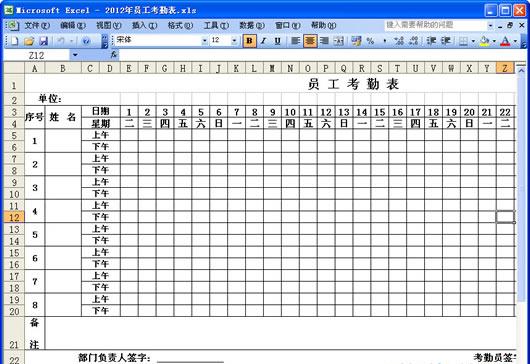Increase cell indent
Image resolution: width=530 pixels, height=364 pixels.
[x=445, y=41]
